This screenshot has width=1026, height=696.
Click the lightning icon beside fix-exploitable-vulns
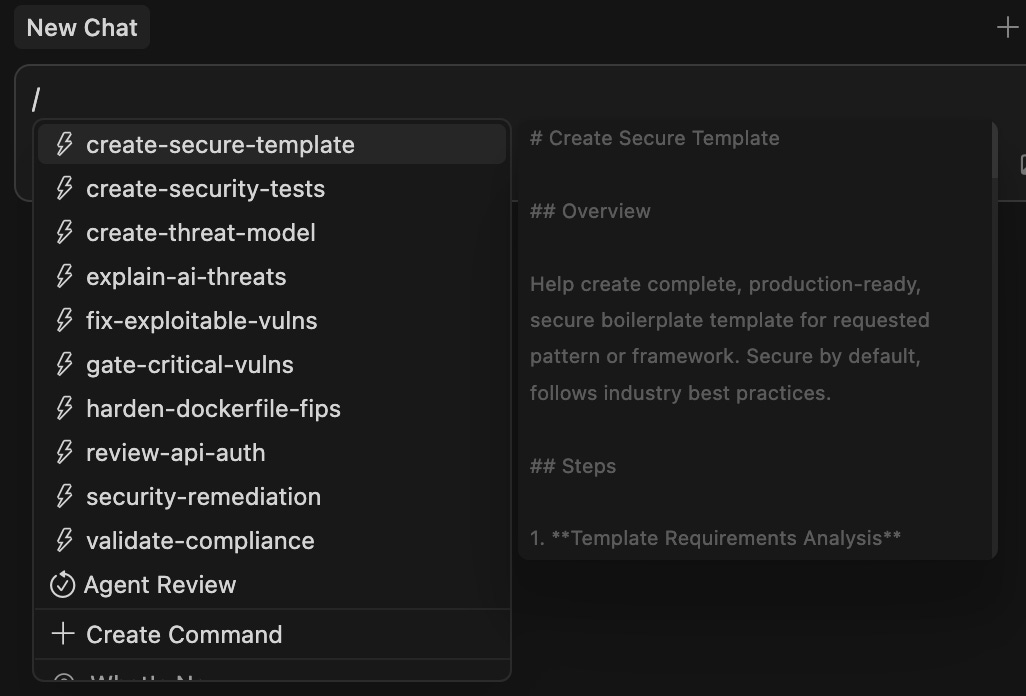(64, 321)
